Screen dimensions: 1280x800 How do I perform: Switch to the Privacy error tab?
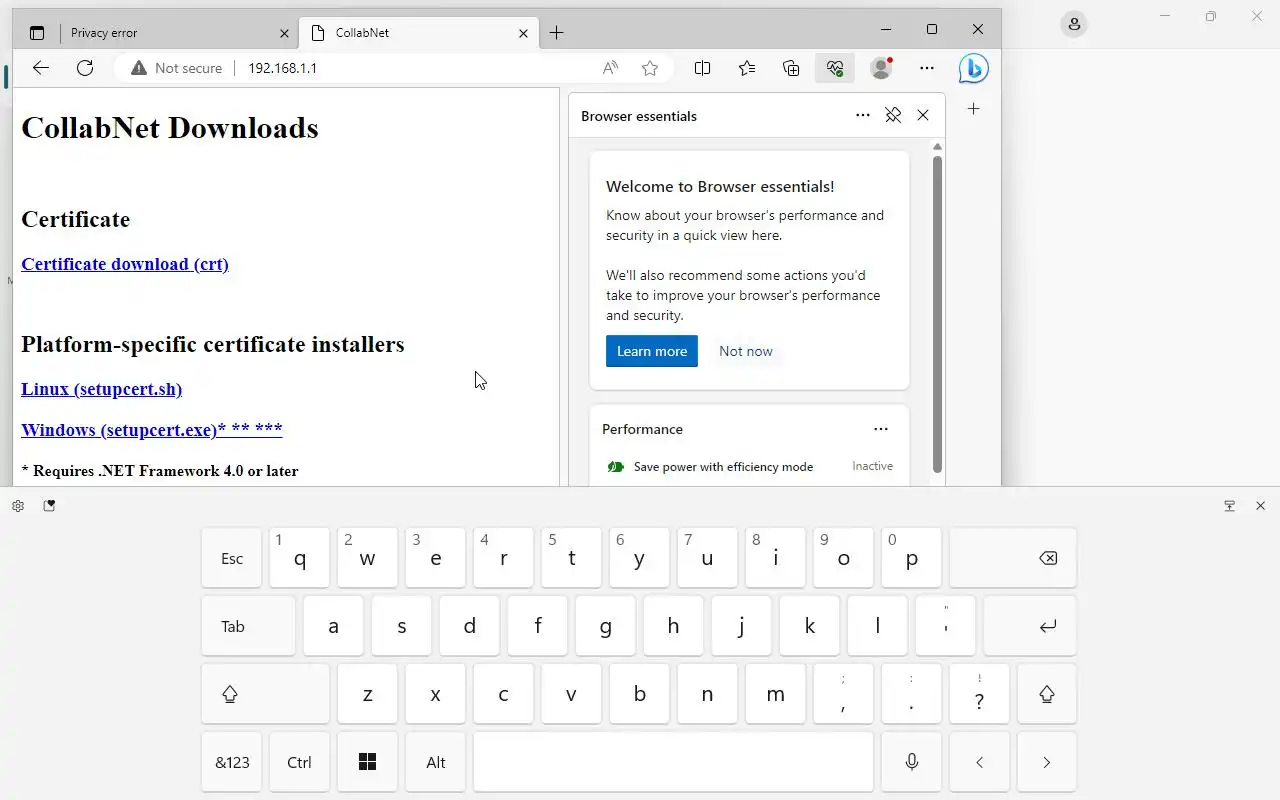[x=178, y=33]
